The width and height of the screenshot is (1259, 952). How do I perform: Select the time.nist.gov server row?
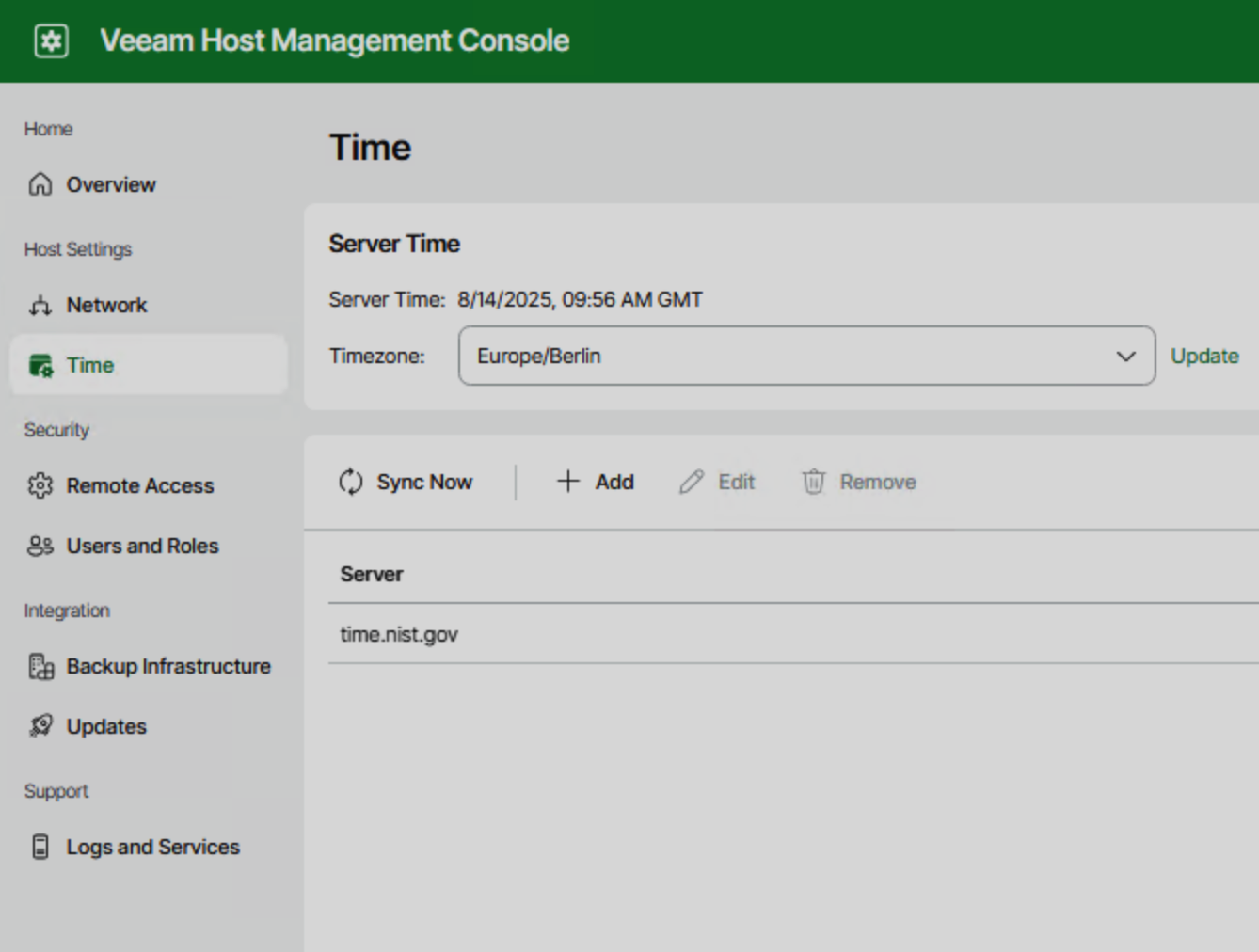coord(399,635)
